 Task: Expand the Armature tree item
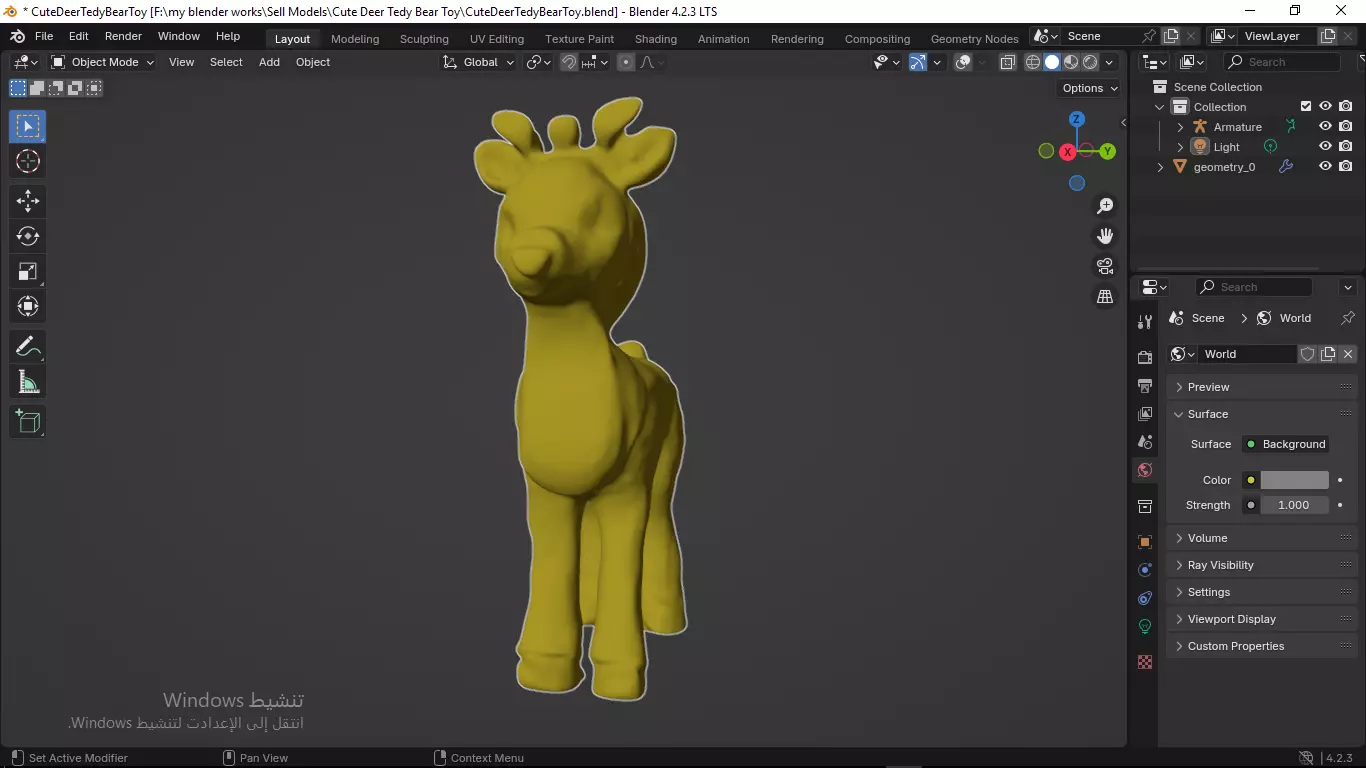[1180, 127]
